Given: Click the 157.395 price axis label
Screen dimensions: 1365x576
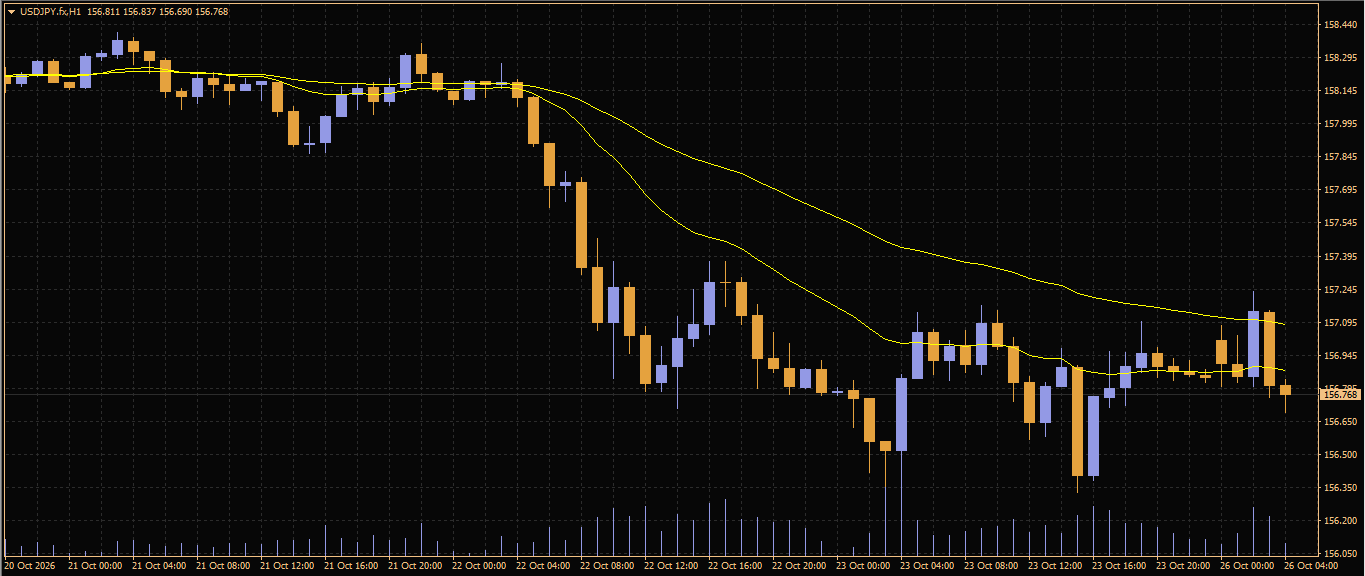Looking at the screenshot, I should point(1340,257).
